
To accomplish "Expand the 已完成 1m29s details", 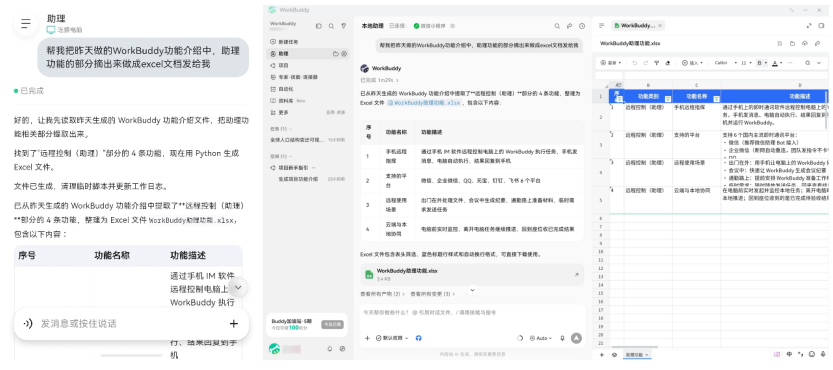I will [x=379, y=80].
